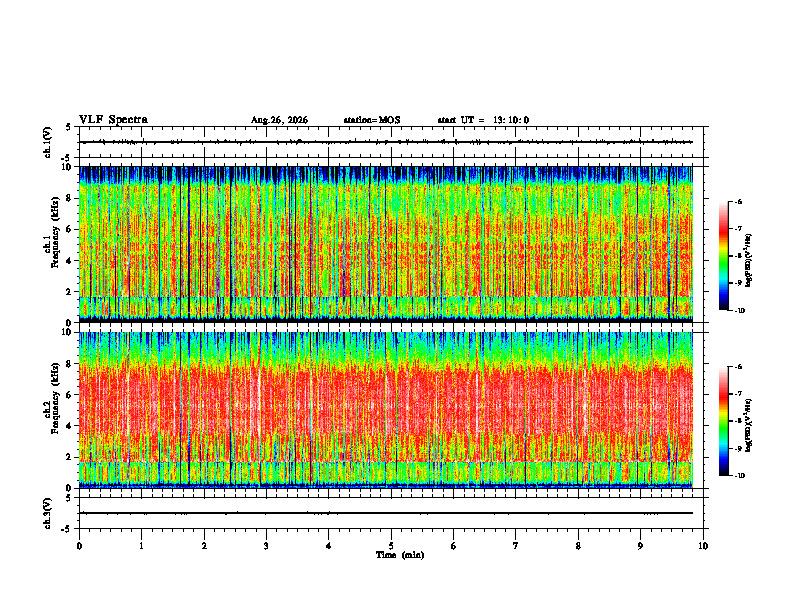This screenshot has width=792, height=612.
Task: Click the ch.1(V) axis label
Action: 48,142
